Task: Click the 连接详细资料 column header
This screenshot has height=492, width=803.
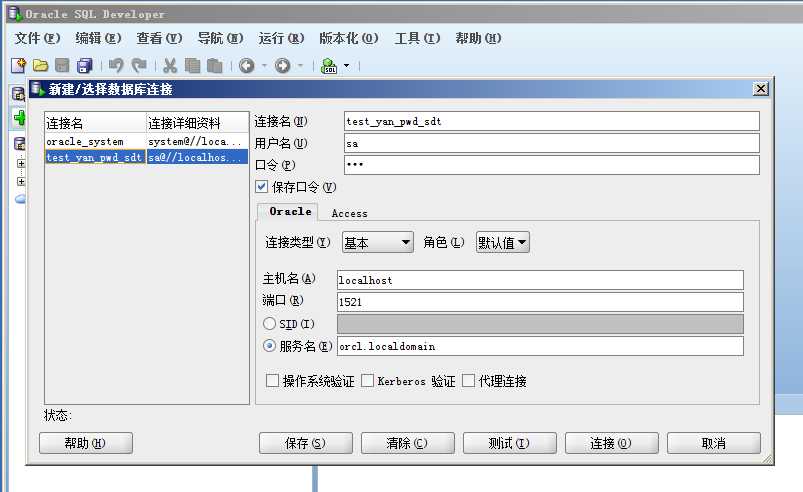Action: pos(198,123)
